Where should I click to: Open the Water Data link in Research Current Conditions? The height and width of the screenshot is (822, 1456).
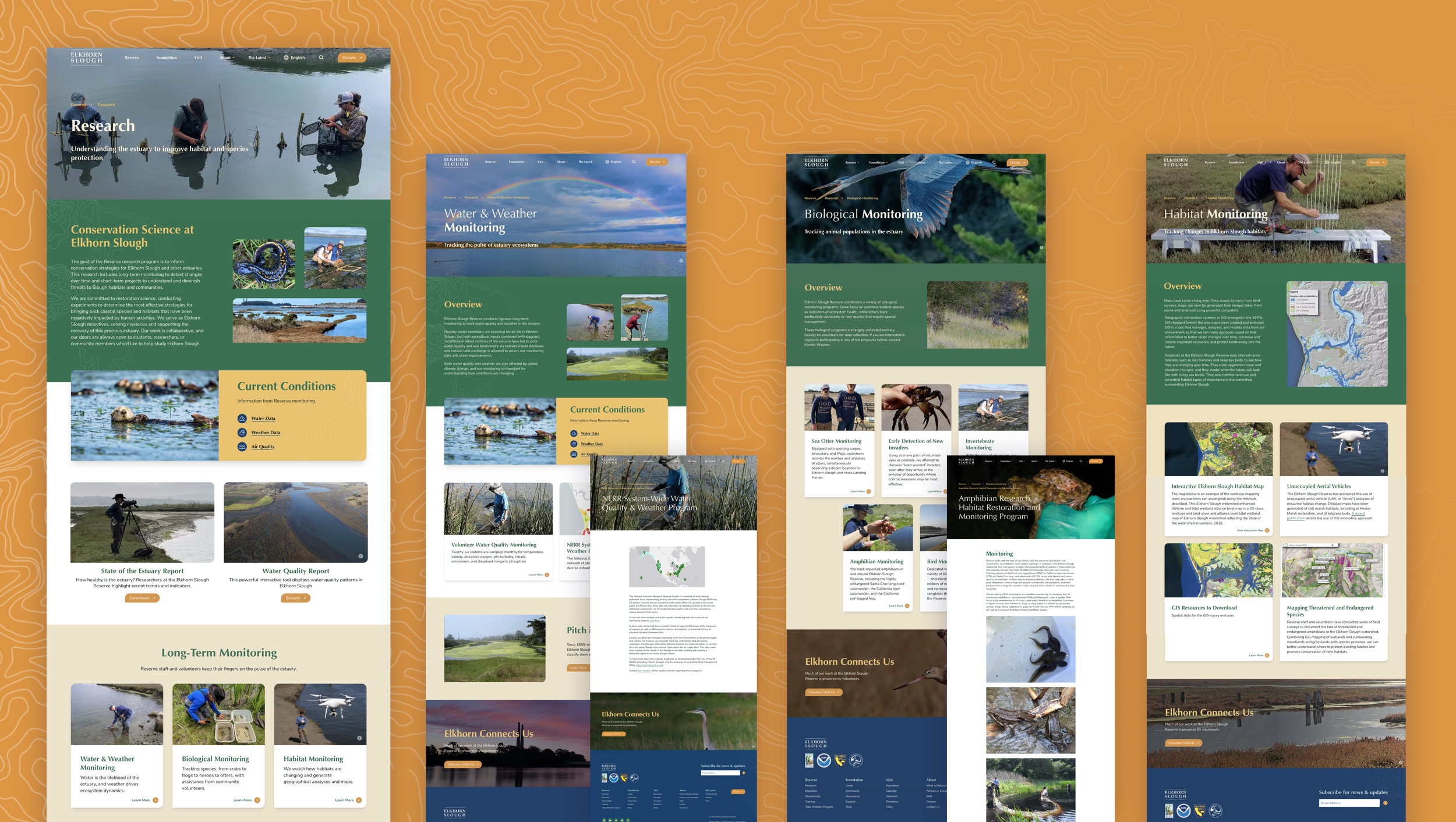coord(263,419)
